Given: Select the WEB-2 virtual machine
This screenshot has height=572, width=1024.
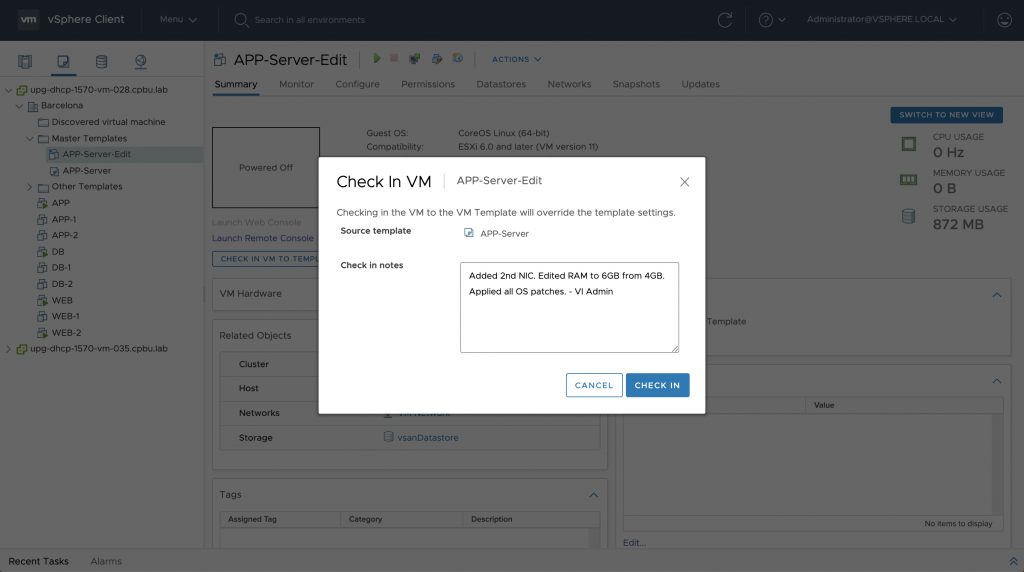Looking at the screenshot, I should point(66,333).
